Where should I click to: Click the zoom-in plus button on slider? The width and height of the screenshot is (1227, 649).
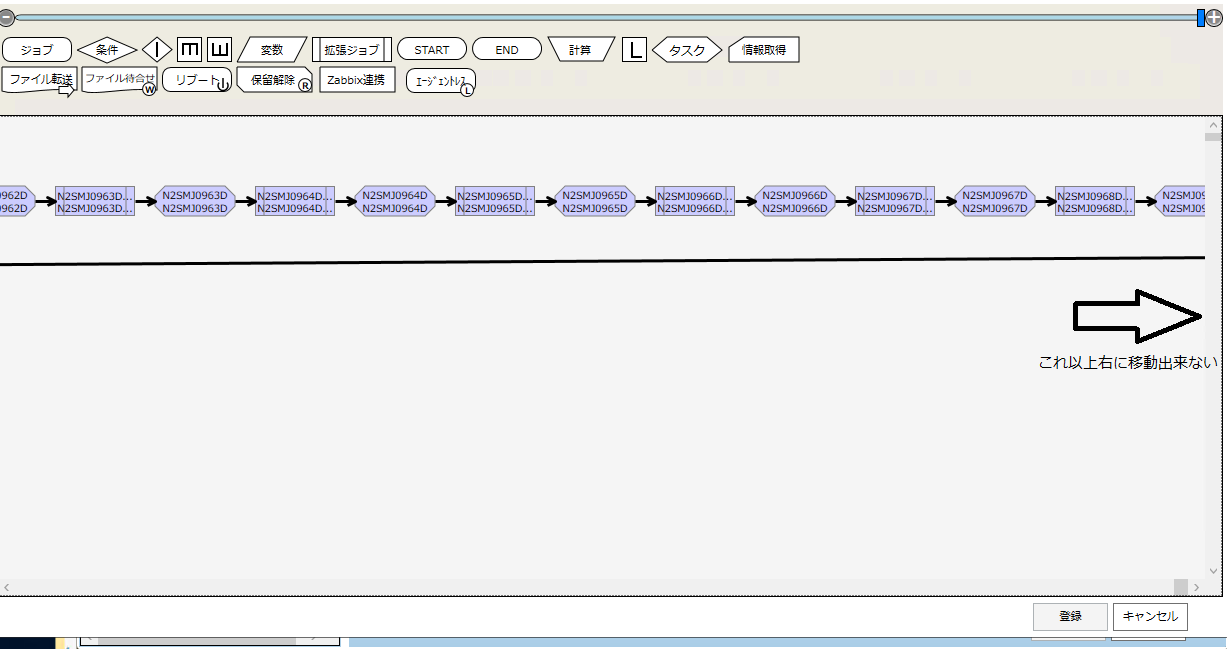pos(1214,18)
